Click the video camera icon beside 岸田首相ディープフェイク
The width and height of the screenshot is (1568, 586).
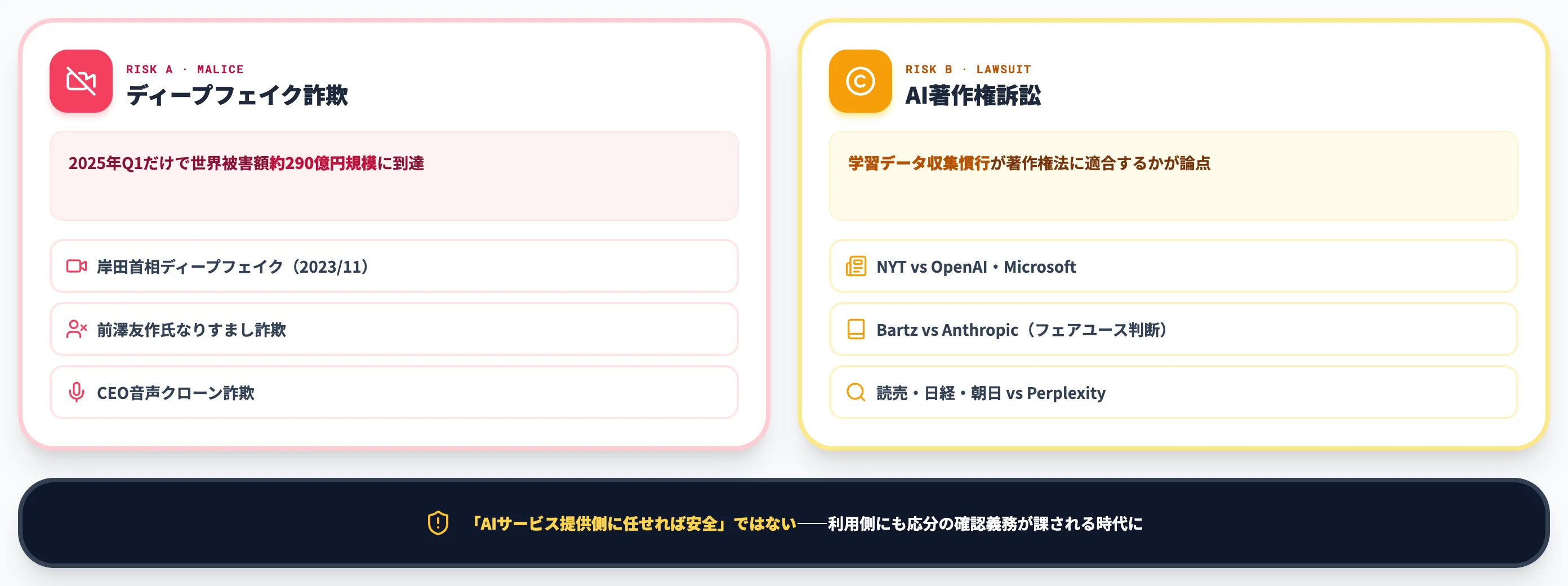(x=77, y=266)
